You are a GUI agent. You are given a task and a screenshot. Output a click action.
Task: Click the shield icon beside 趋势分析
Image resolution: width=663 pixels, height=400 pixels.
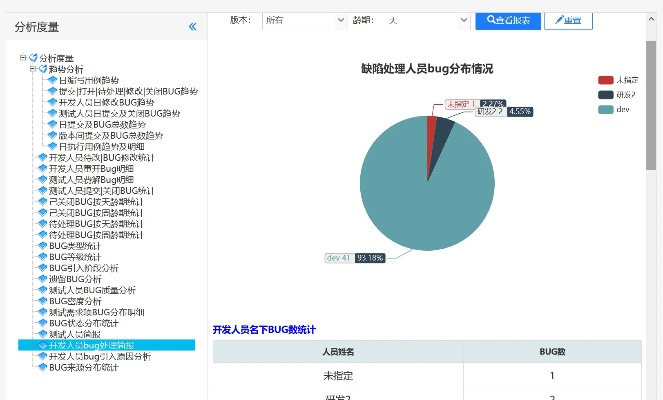click(x=42, y=69)
